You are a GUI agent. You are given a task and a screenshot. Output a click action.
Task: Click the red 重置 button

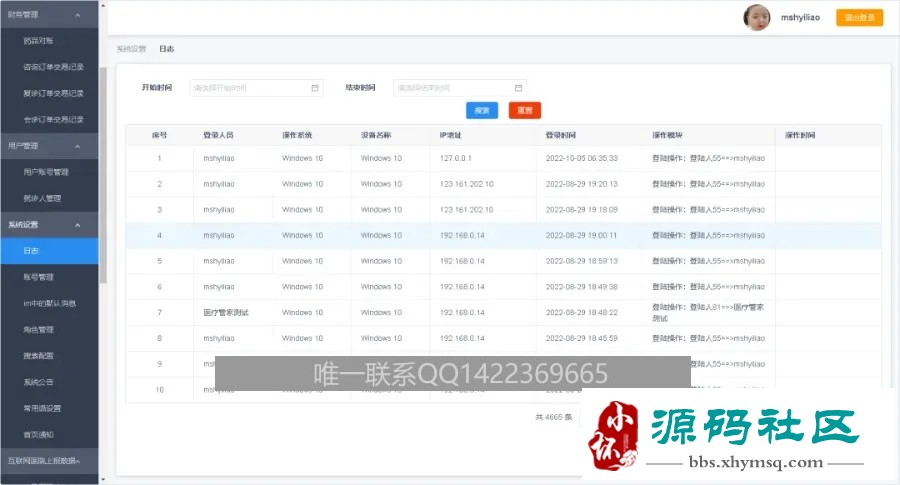(525, 110)
